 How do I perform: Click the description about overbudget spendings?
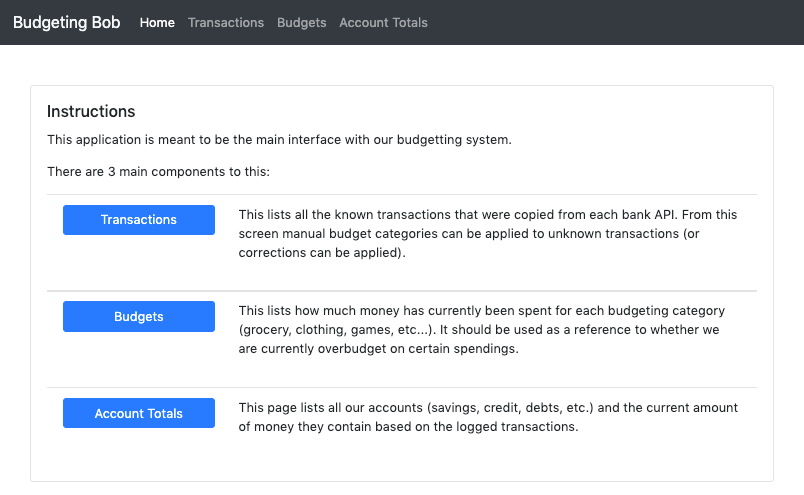pos(482,330)
